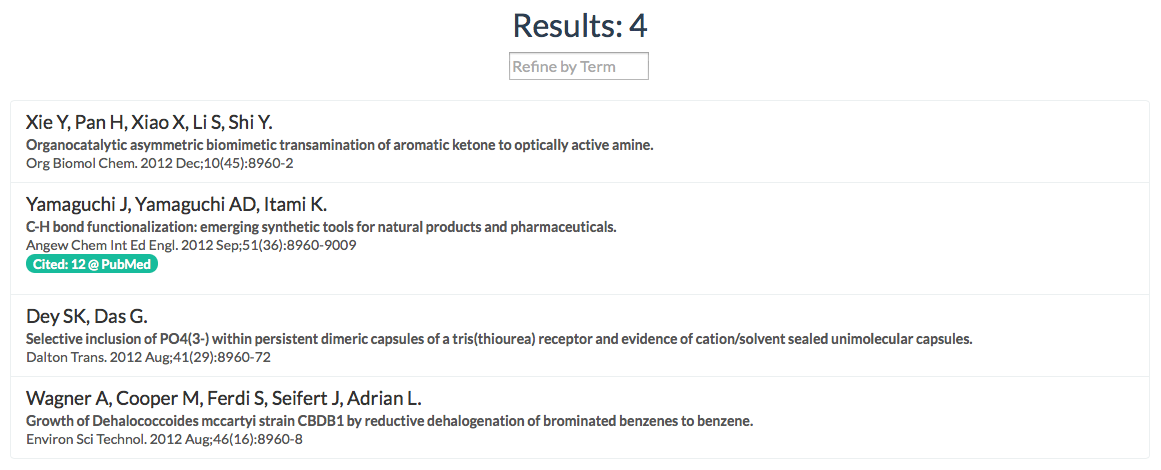
Task: Click the Angew Chem Int Ed Engl. citation
Action: point(191,245)
